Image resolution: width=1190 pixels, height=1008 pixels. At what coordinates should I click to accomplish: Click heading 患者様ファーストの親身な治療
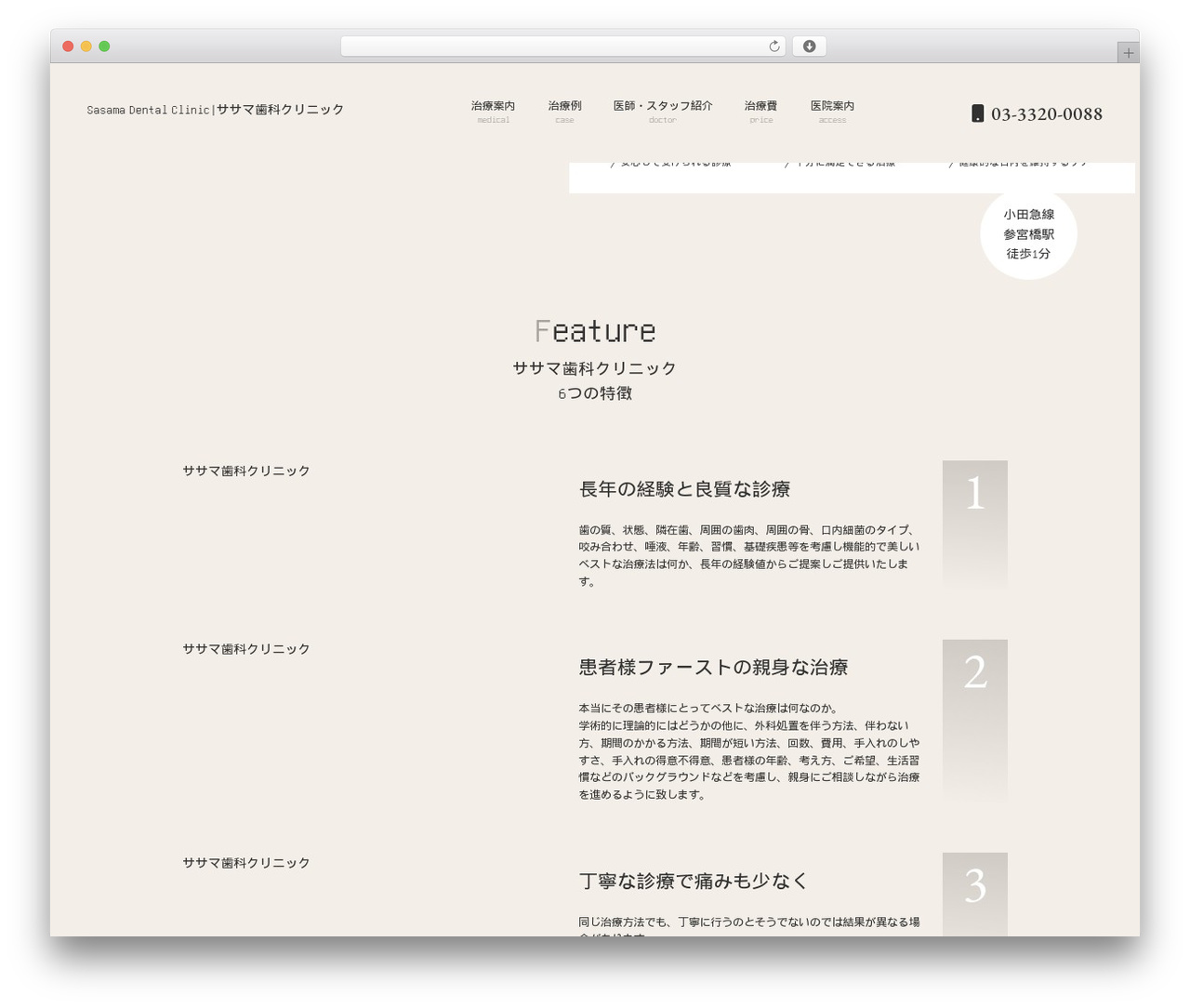pos(713,668)
